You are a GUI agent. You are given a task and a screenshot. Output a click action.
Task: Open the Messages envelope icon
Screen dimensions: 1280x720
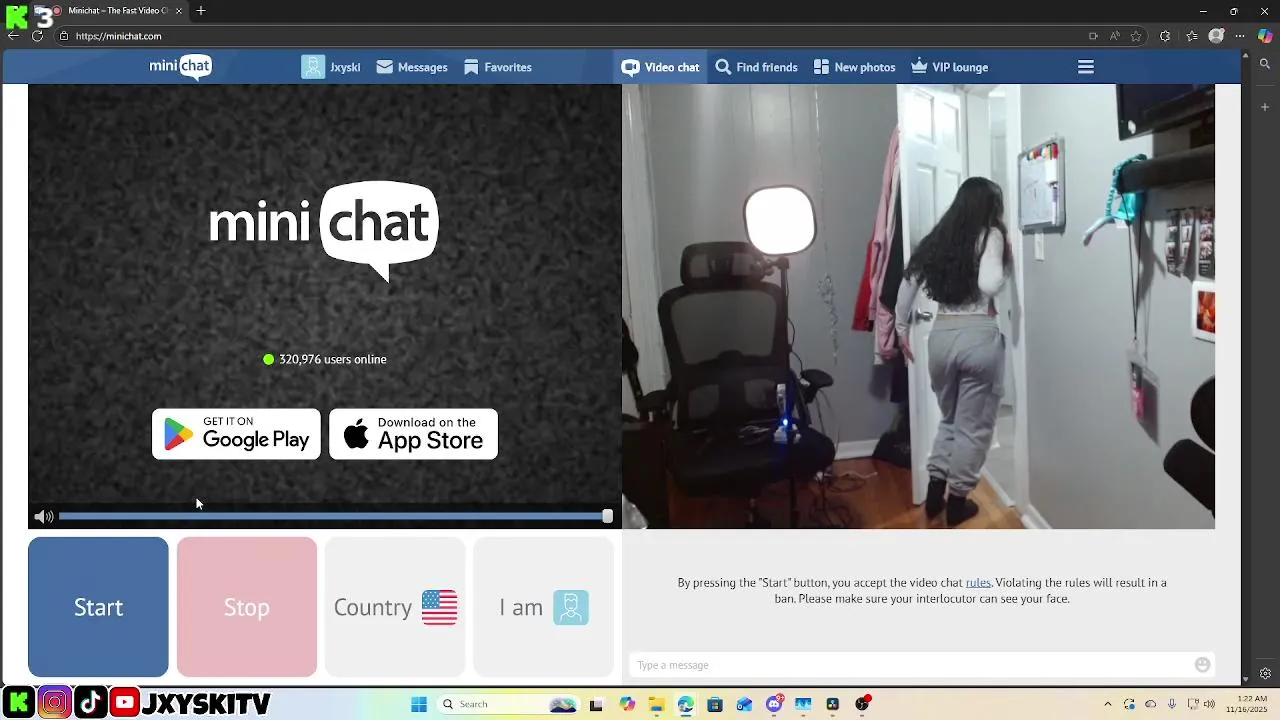click(x=384, y=67)
